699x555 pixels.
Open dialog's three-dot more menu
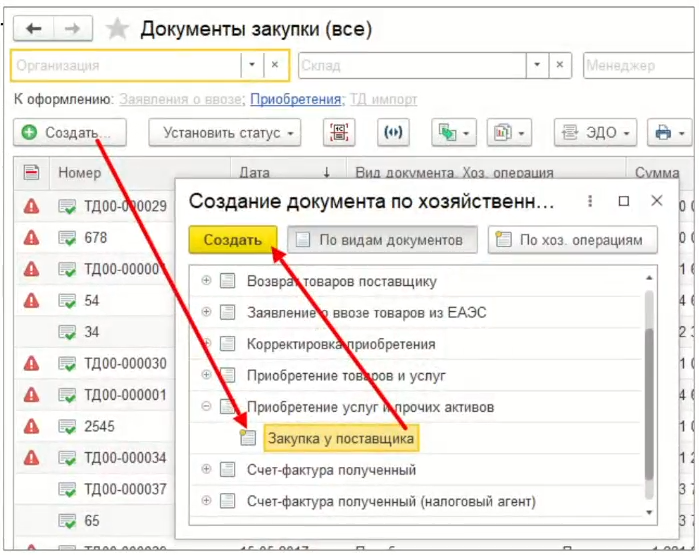click(590, 201)
